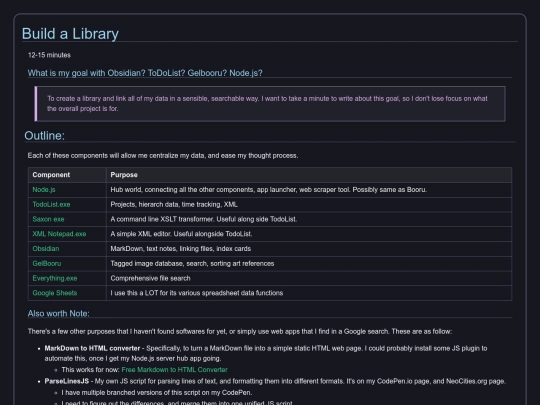The height and width of the screenshot is (405, 540).
Task: Open the GelBooru table link
Action: pos(47,264)
